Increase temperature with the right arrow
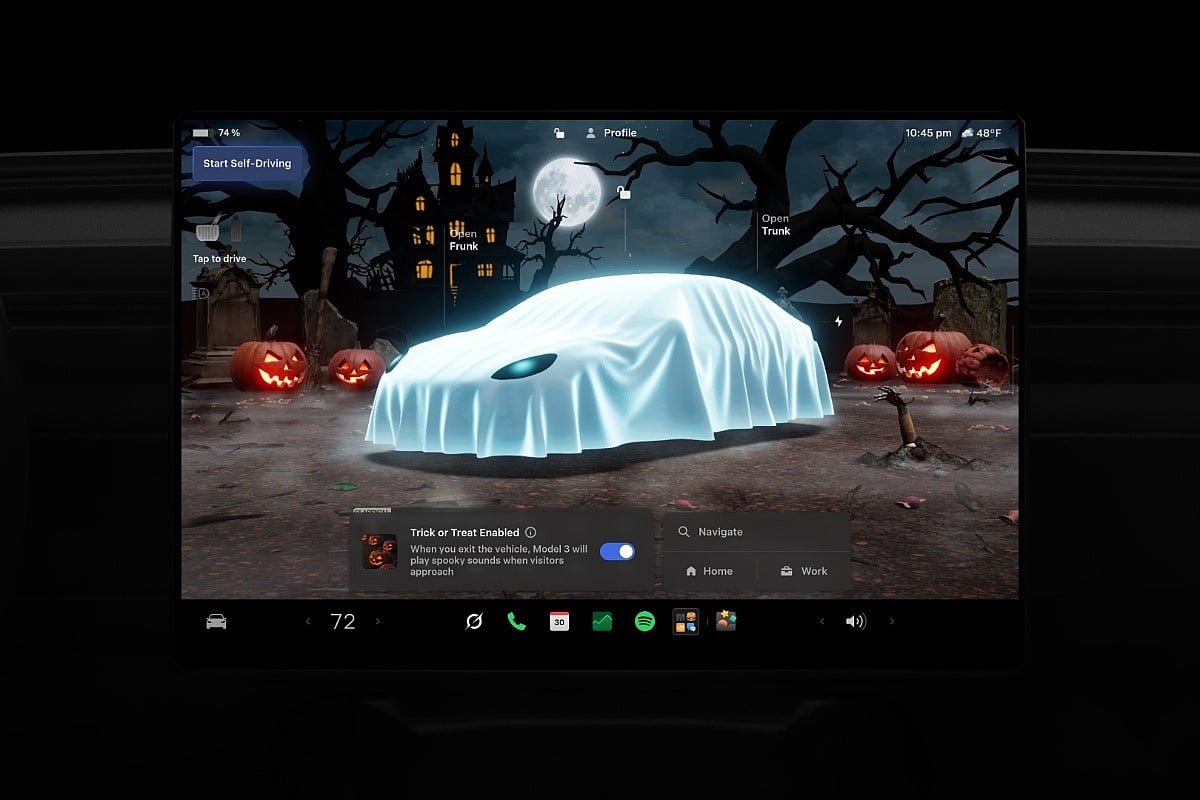This screenshot has height=800, width=1200. [x=377, y=622]
